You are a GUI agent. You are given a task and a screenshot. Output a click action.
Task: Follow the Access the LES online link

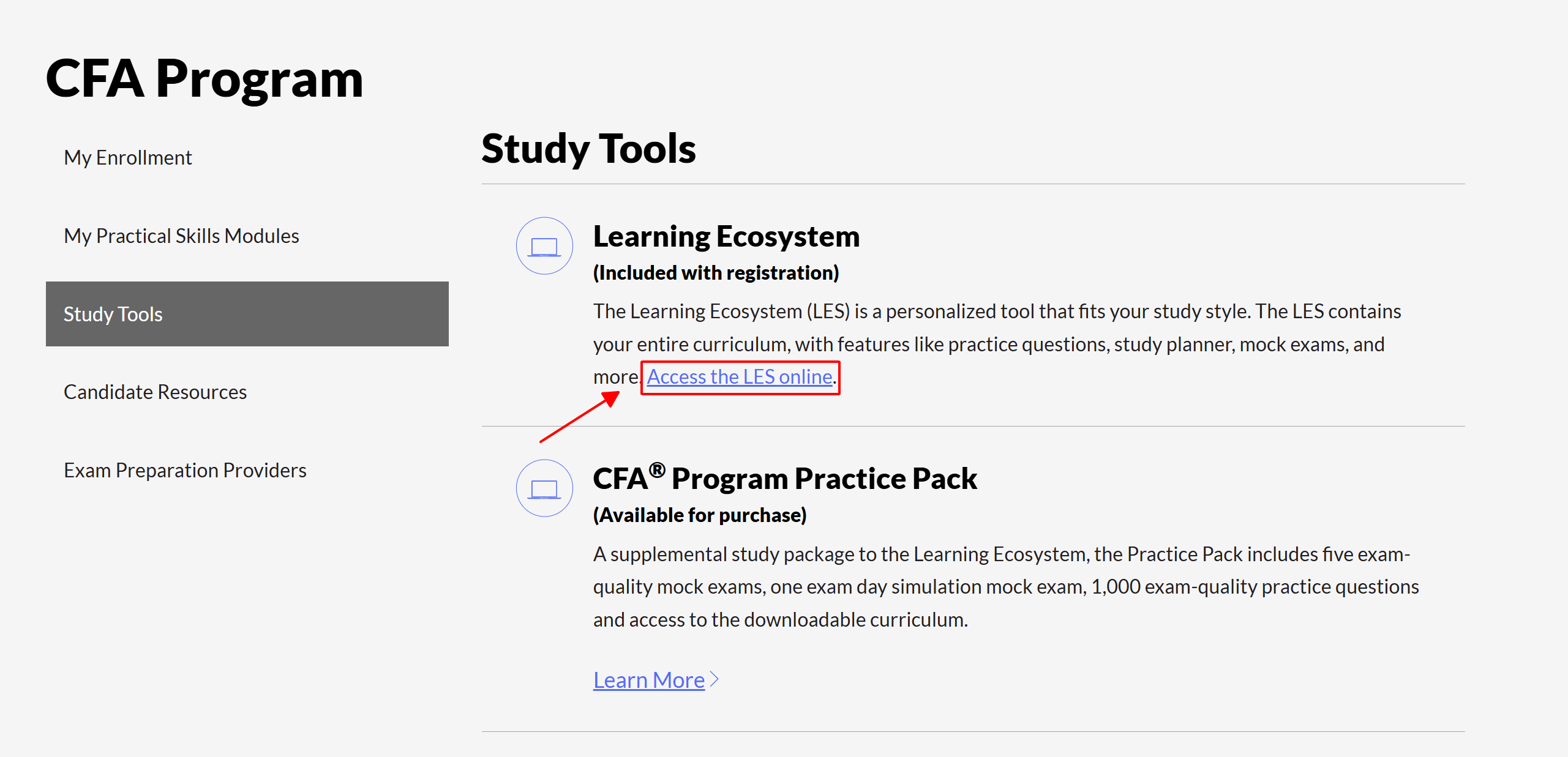coord(740,377)
